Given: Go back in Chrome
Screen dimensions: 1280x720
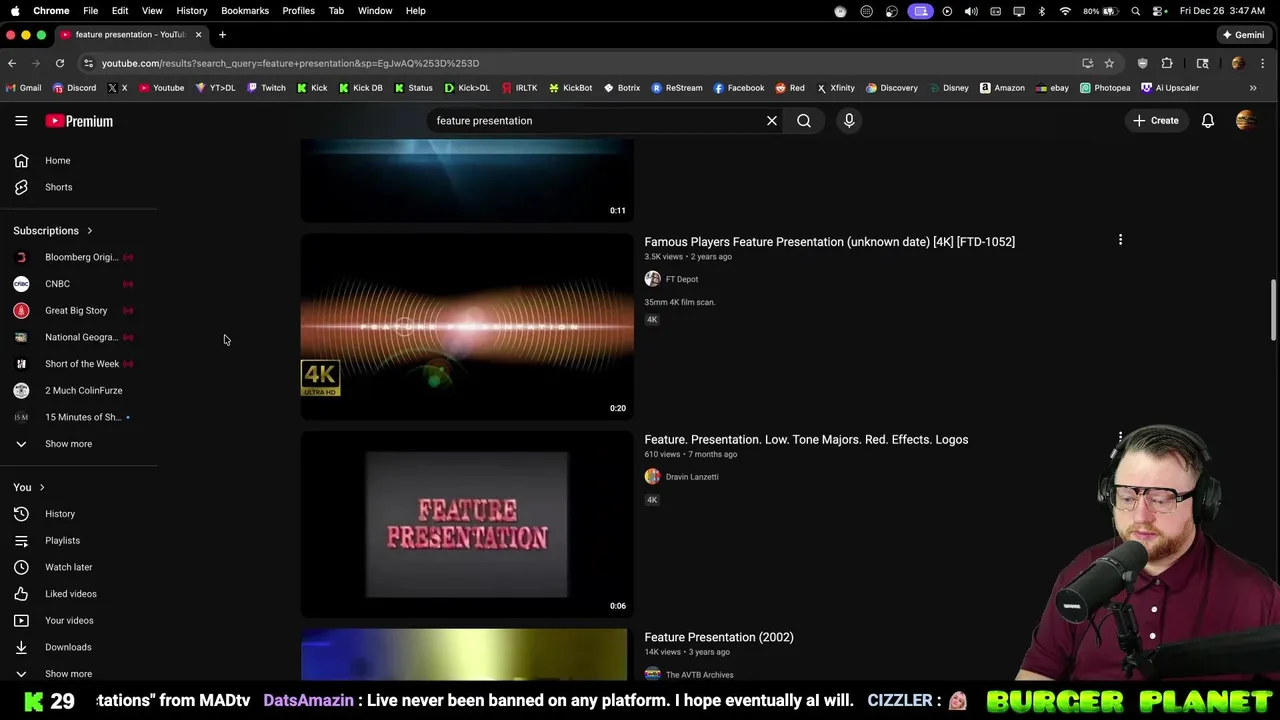Looking at the screenshot, I should 12,63.
